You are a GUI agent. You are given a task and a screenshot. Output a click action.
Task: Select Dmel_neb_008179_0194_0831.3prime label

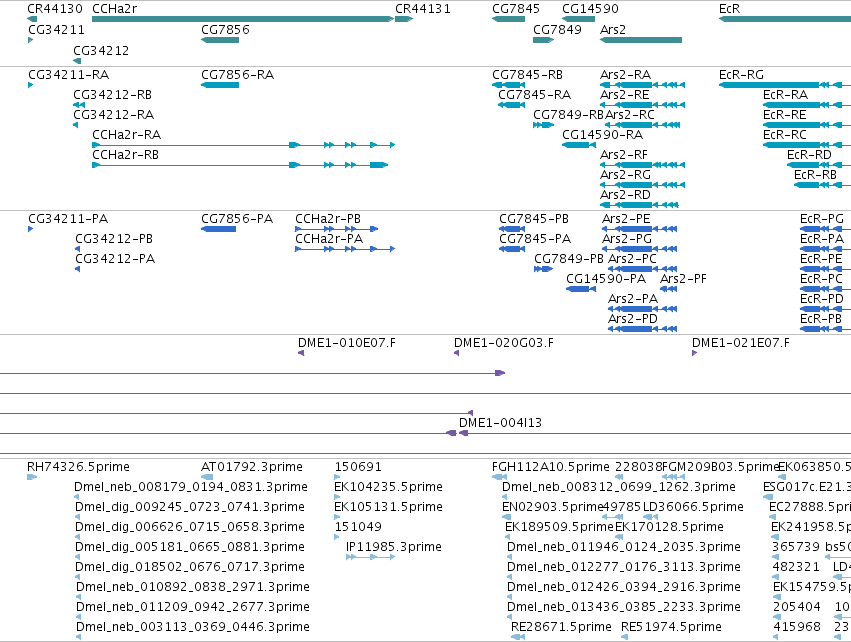[191, 487]
